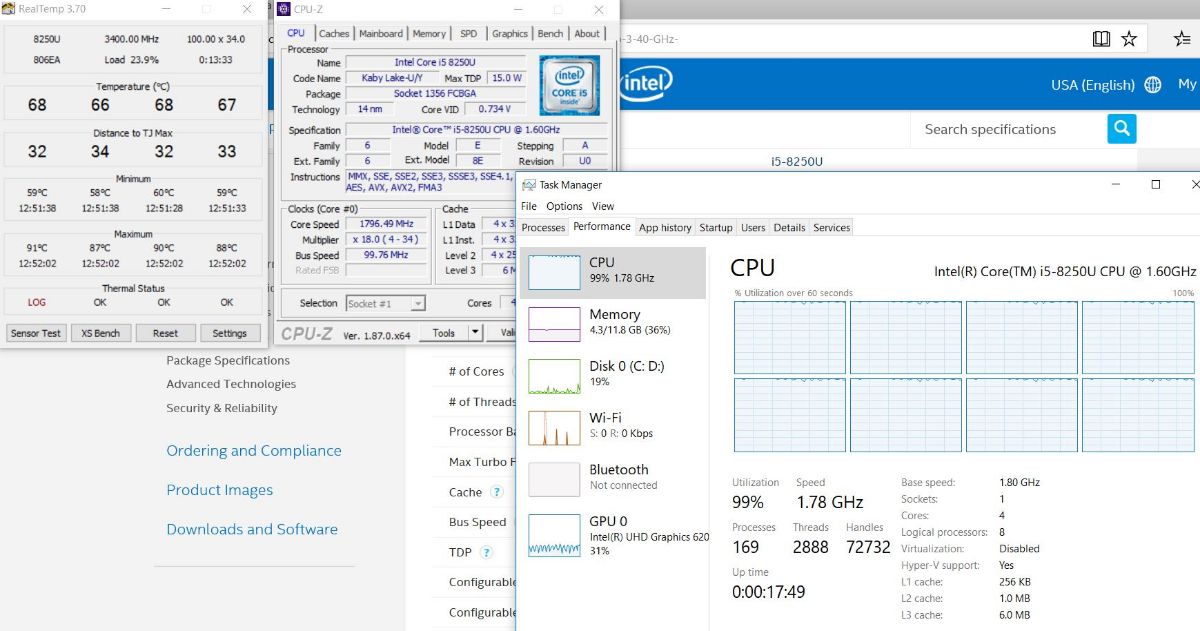
Task: Select the Memory graph in Task Manager sidebar
Action: click(x=554, y=324)
